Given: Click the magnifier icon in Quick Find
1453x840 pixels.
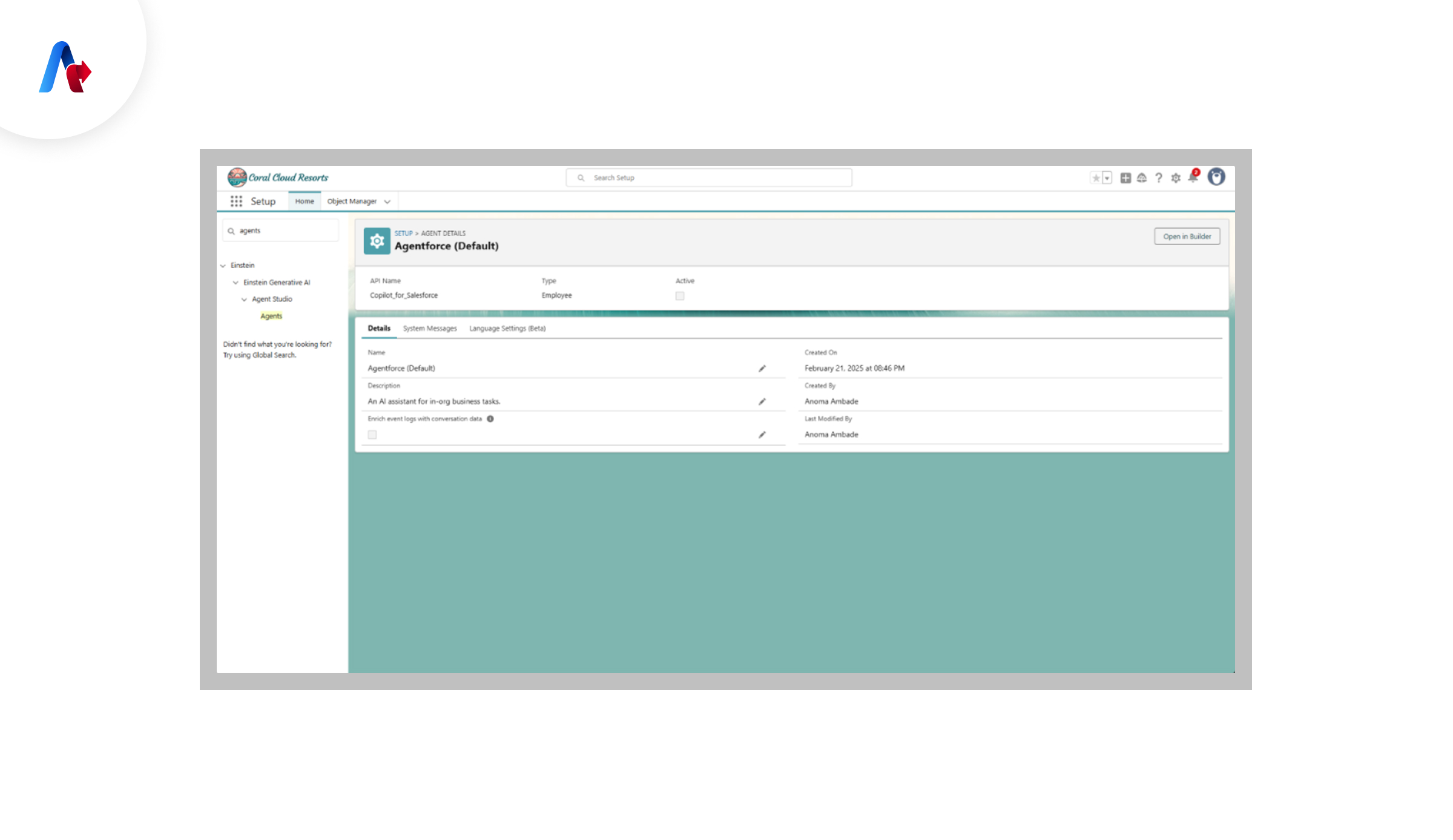Looking at the screenshot, I should click(231, 231).
